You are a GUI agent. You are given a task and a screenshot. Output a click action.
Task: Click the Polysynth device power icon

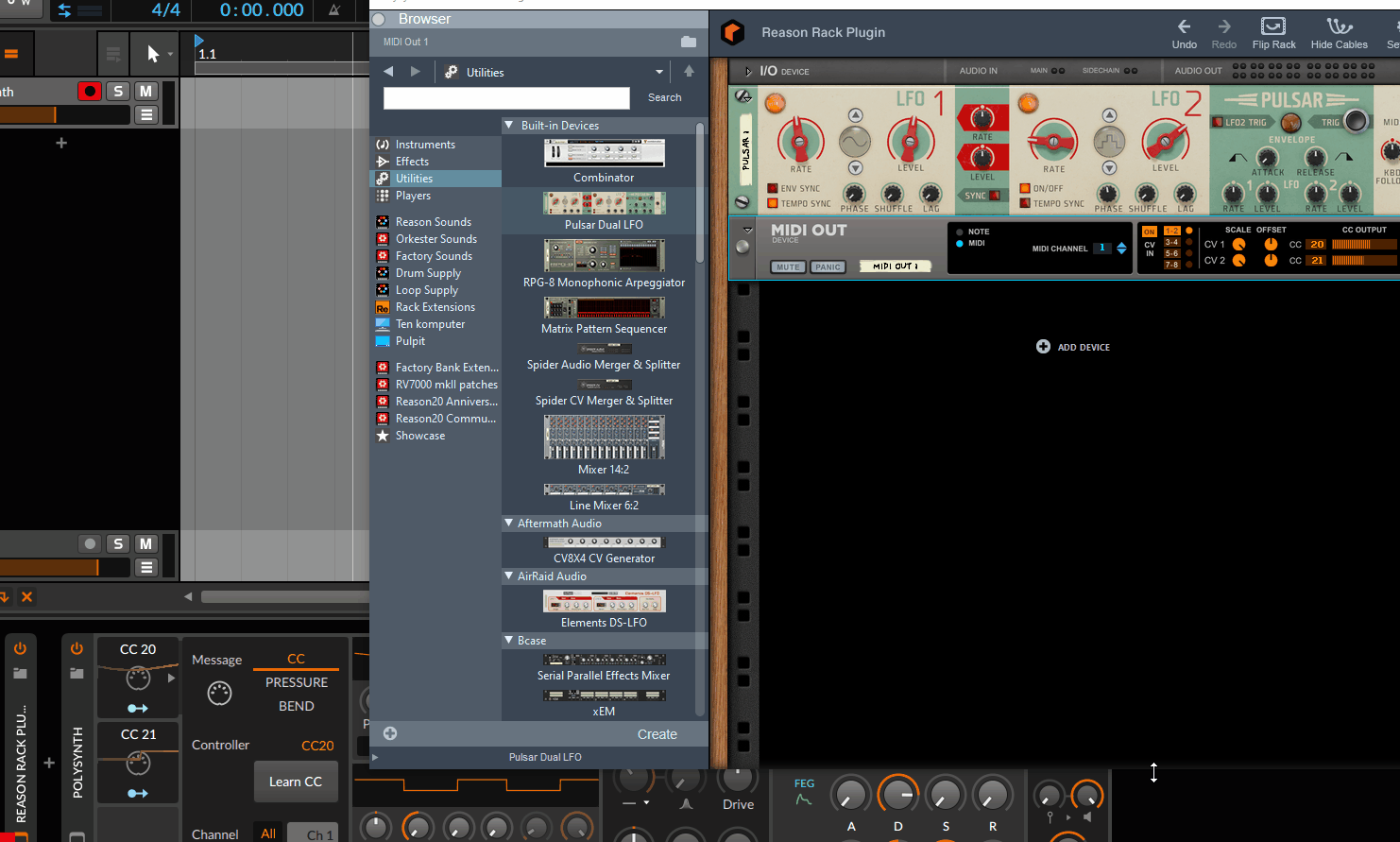coord(77,648)
